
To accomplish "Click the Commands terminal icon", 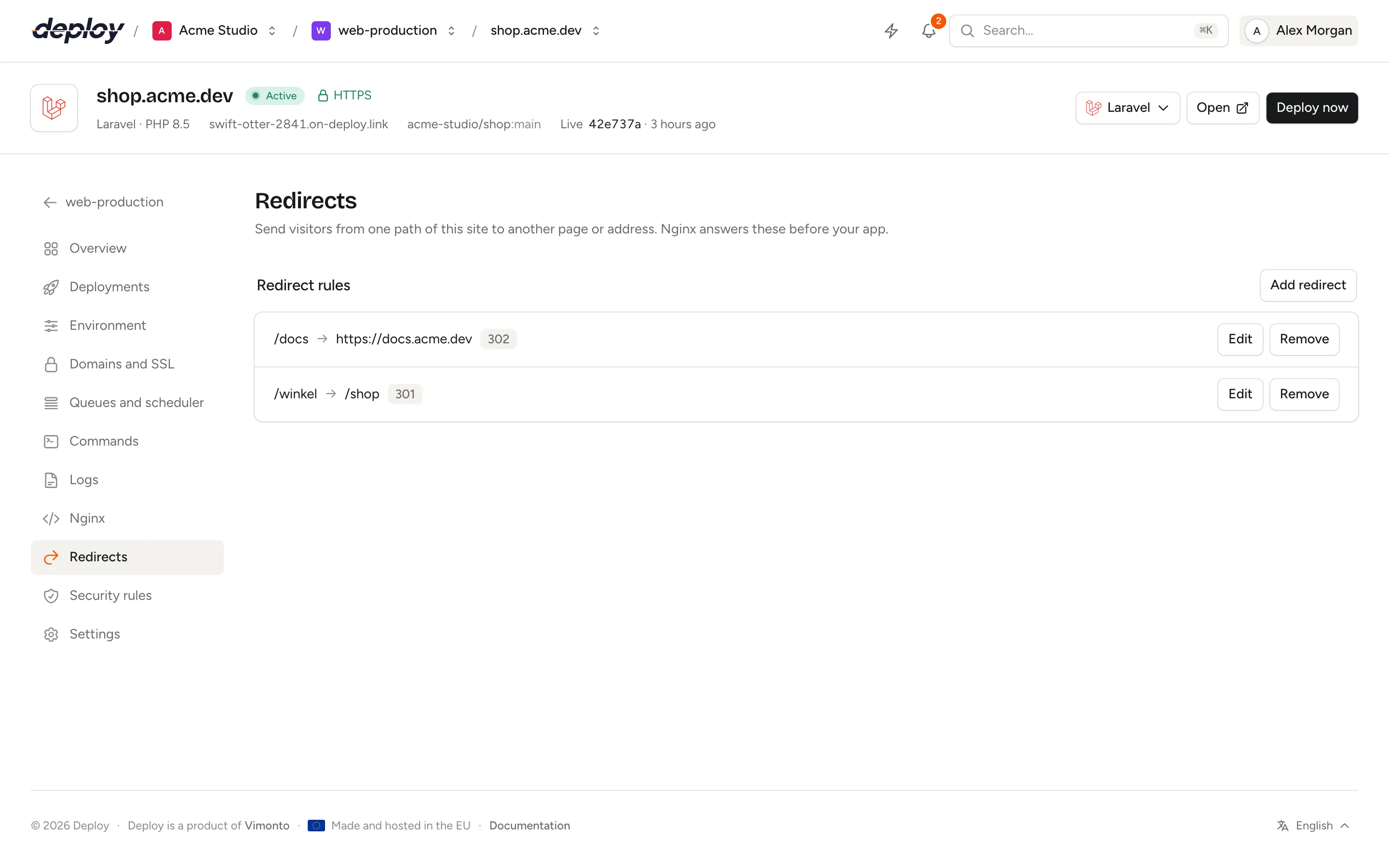I will (x=51, y=441).
